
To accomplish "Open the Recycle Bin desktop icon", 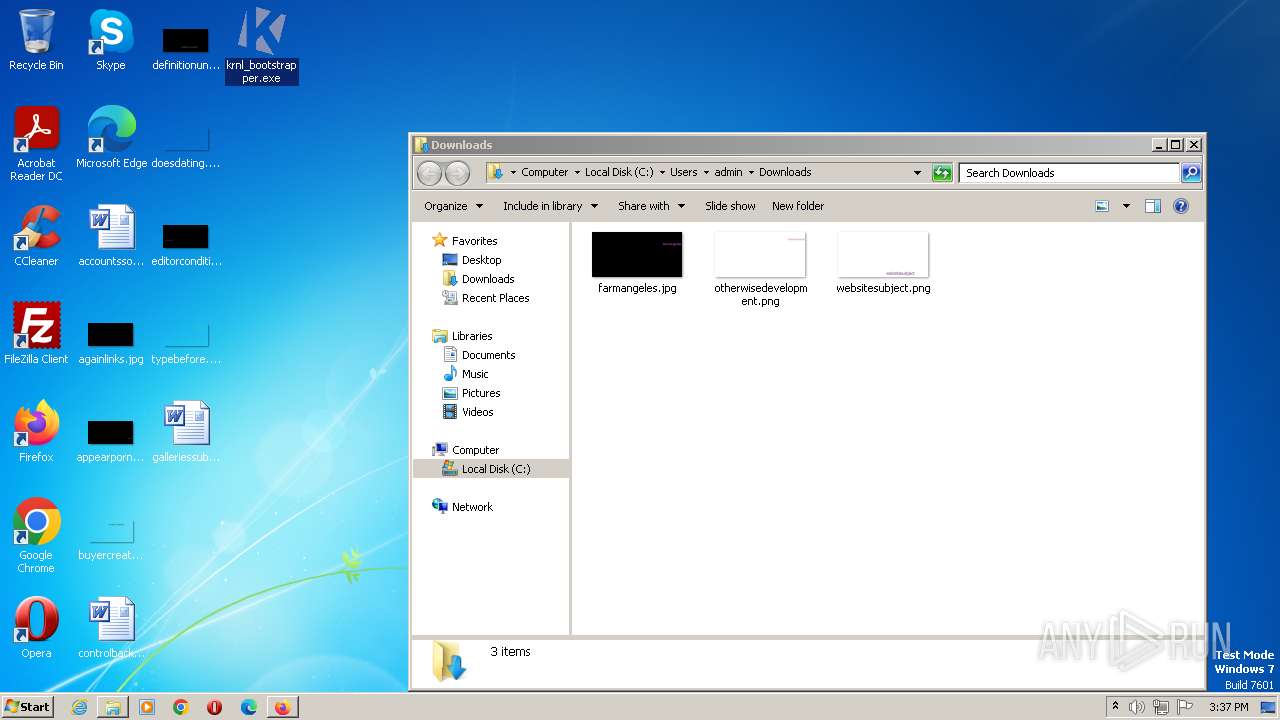I will 36,40.
